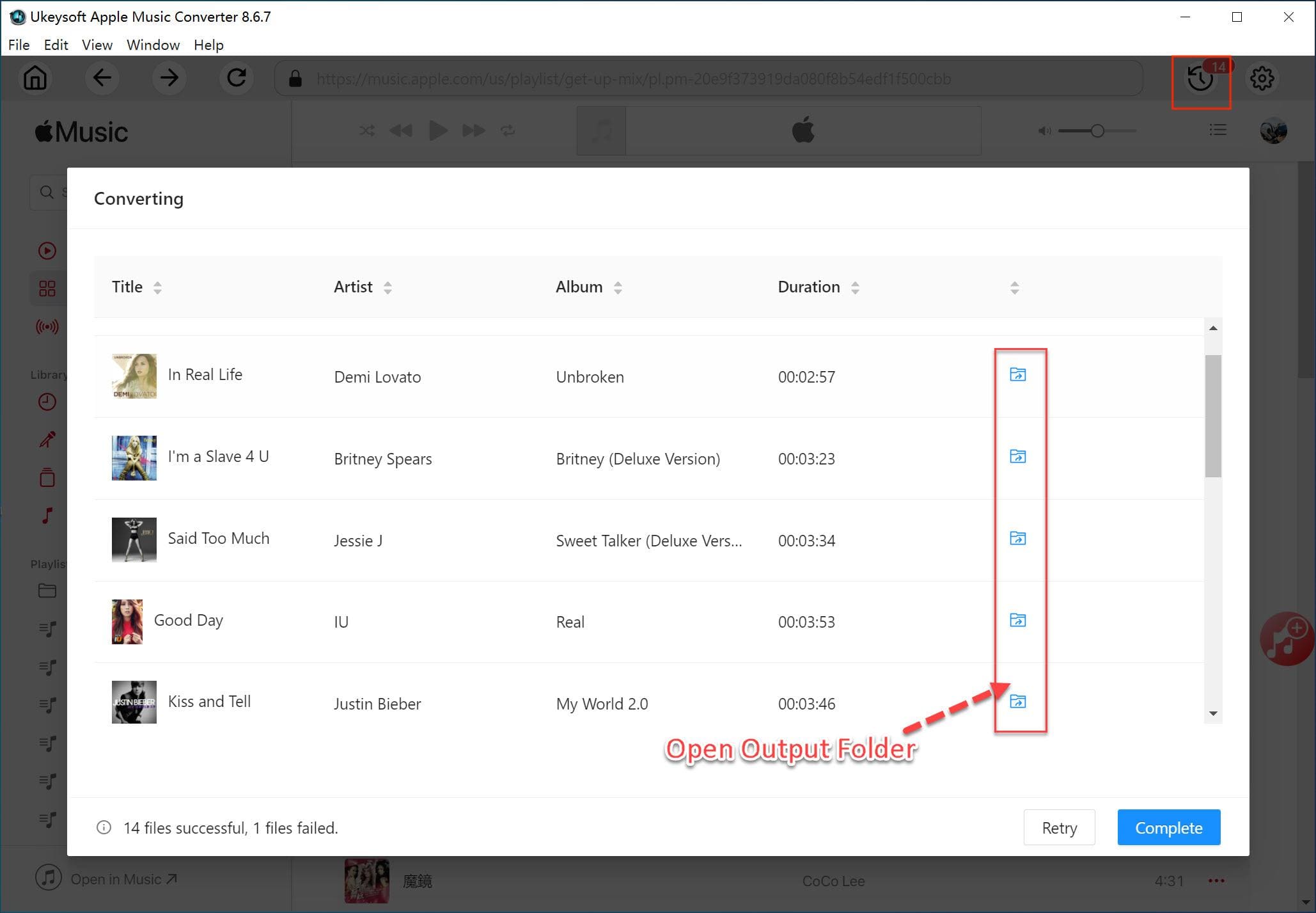Click the Demi Lovato album thumbnail
The image size is (1316, 913).
pyautogui.click(x=134, y=376)
